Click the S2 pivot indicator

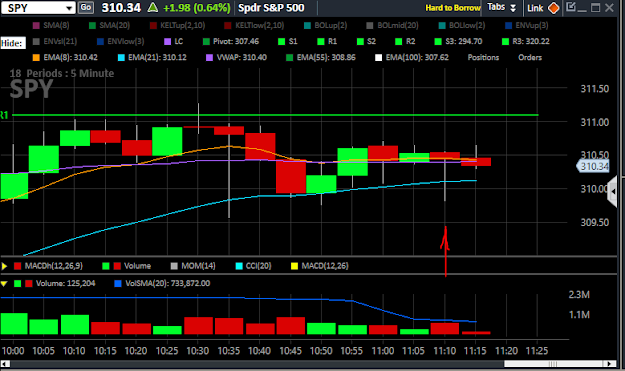click(366, 41)
